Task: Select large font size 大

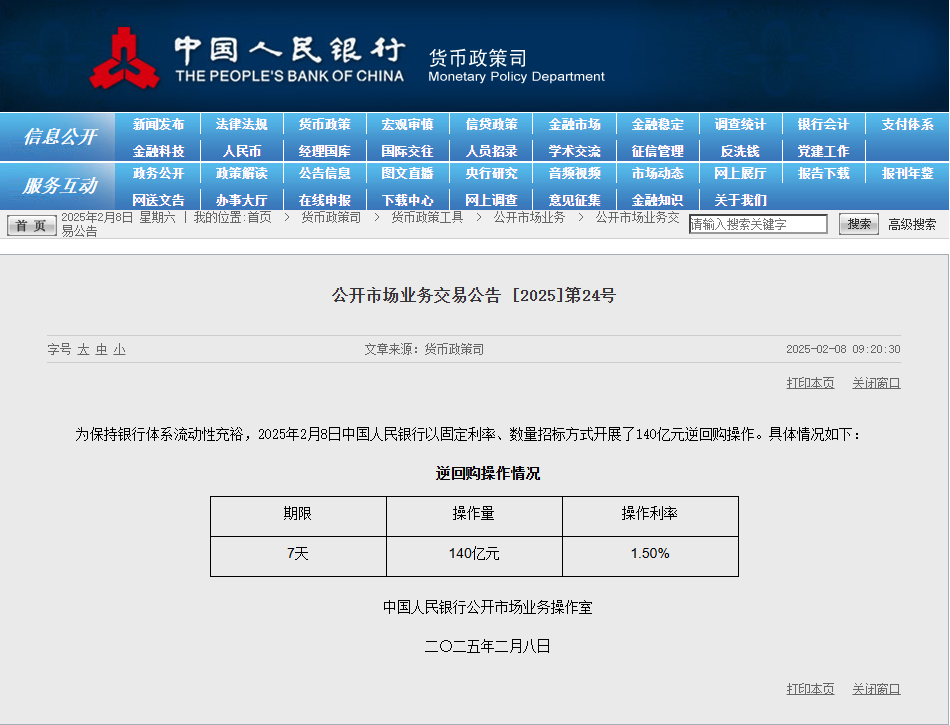Action: tap(81, 348)
